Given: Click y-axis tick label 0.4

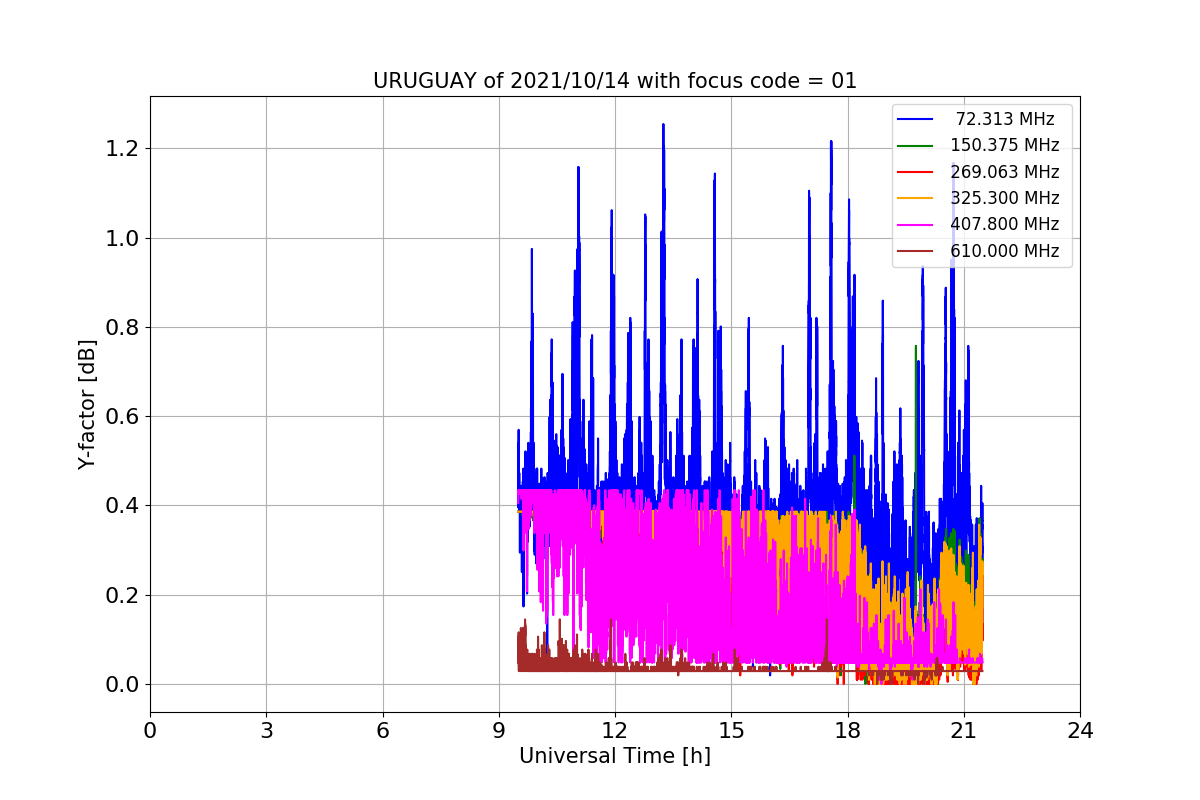Looking at the screenshot, I should tap(123, 506).
